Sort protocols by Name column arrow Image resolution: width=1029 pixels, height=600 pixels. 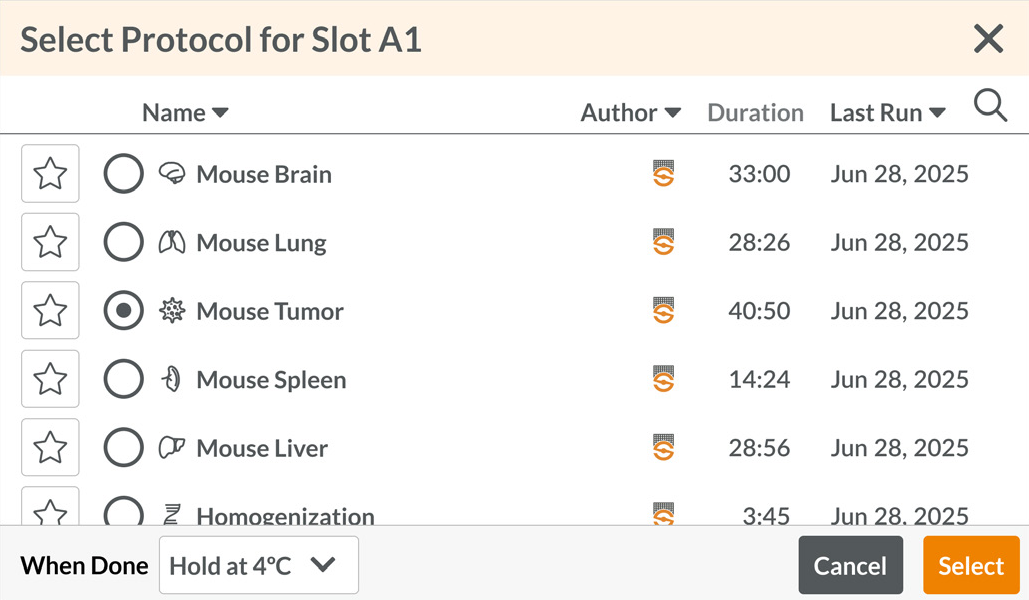pos(220,113)
